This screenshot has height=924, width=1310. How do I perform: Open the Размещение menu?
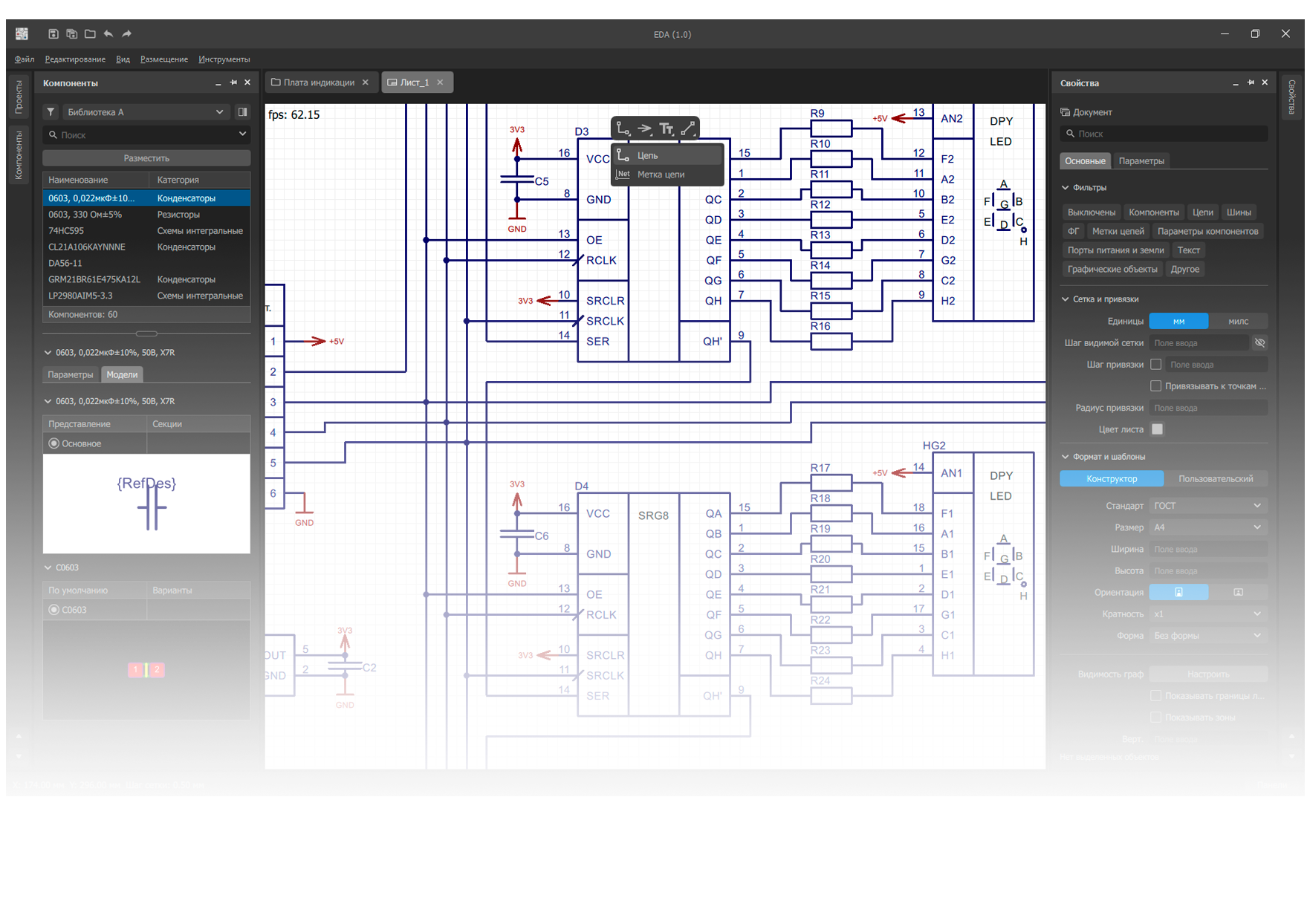pyautogui.click(x=163, y=59)
